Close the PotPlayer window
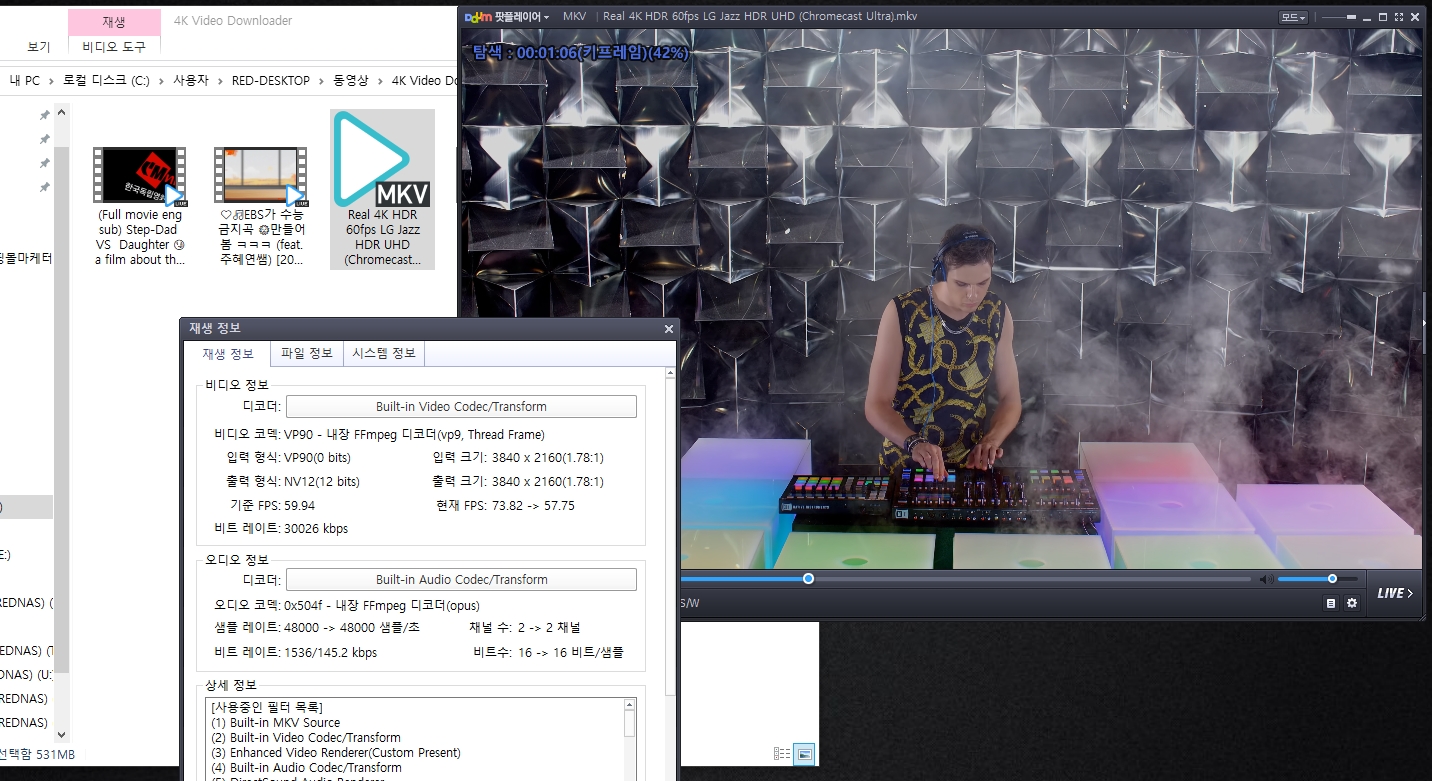Image resolution: width=1432 pixels, height=781 pixels. coord(1415,17)
